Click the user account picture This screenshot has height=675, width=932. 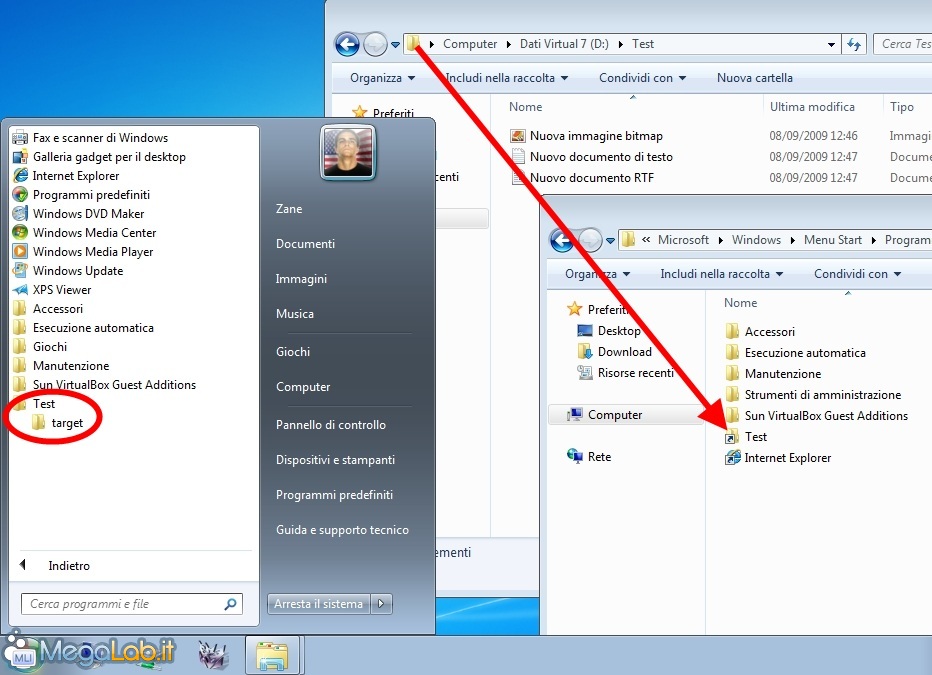pos(348,152)
